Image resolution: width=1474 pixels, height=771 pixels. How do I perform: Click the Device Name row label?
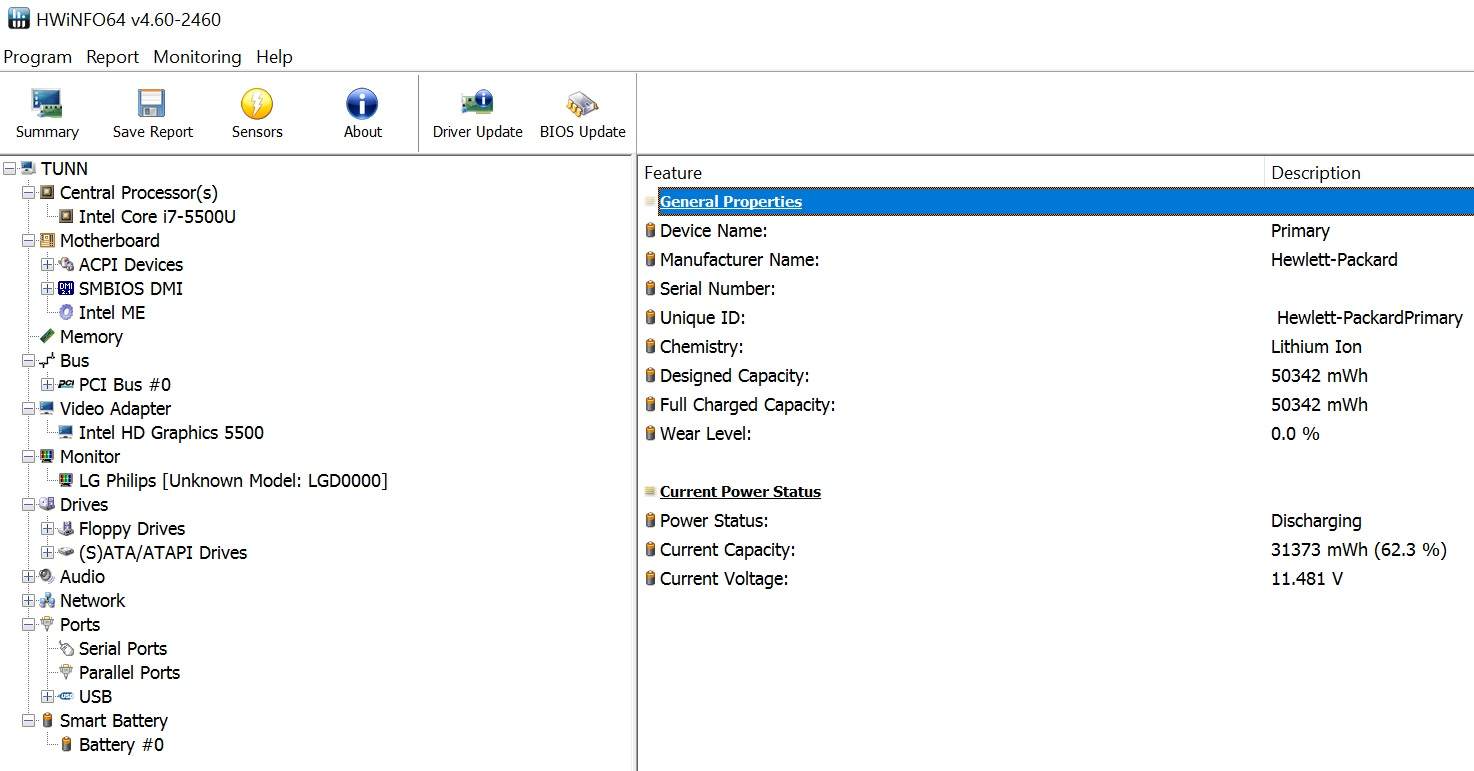pos(713,231)
